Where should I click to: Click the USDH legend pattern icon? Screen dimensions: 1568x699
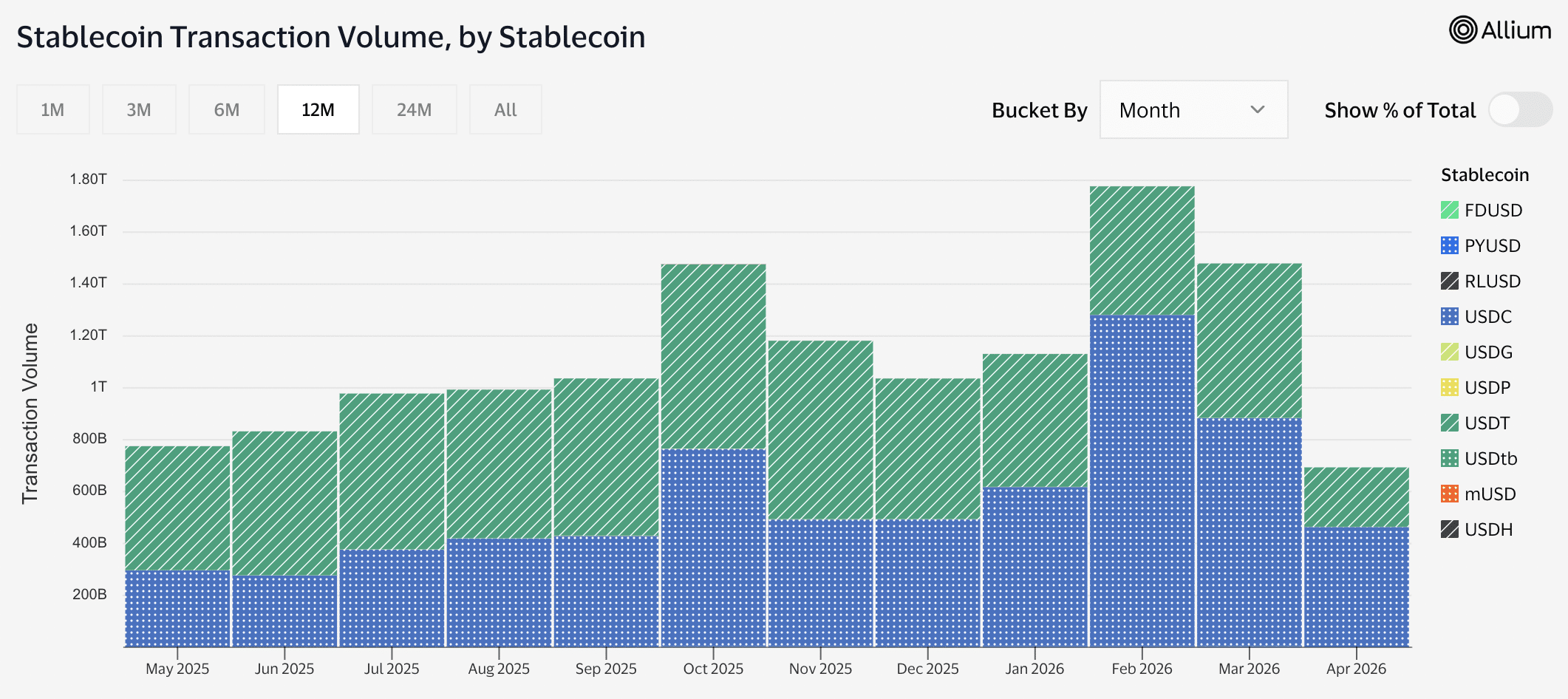1449,530
